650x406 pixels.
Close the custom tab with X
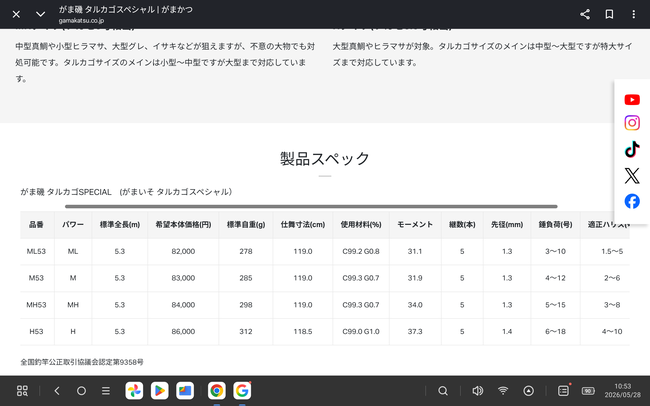point(16,15)
